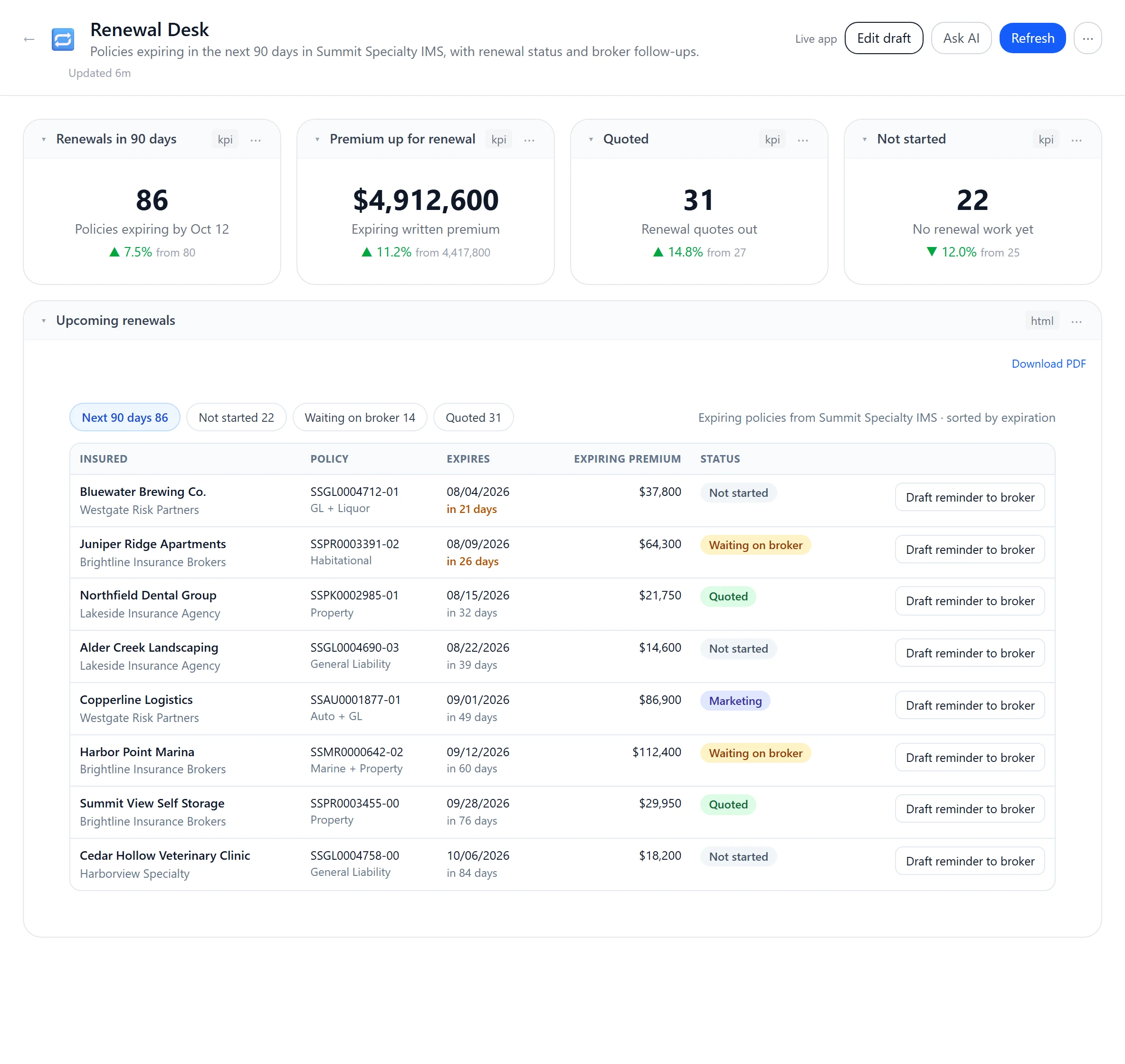Open options menu on Upcoming renewals panel

point(1076,321)
